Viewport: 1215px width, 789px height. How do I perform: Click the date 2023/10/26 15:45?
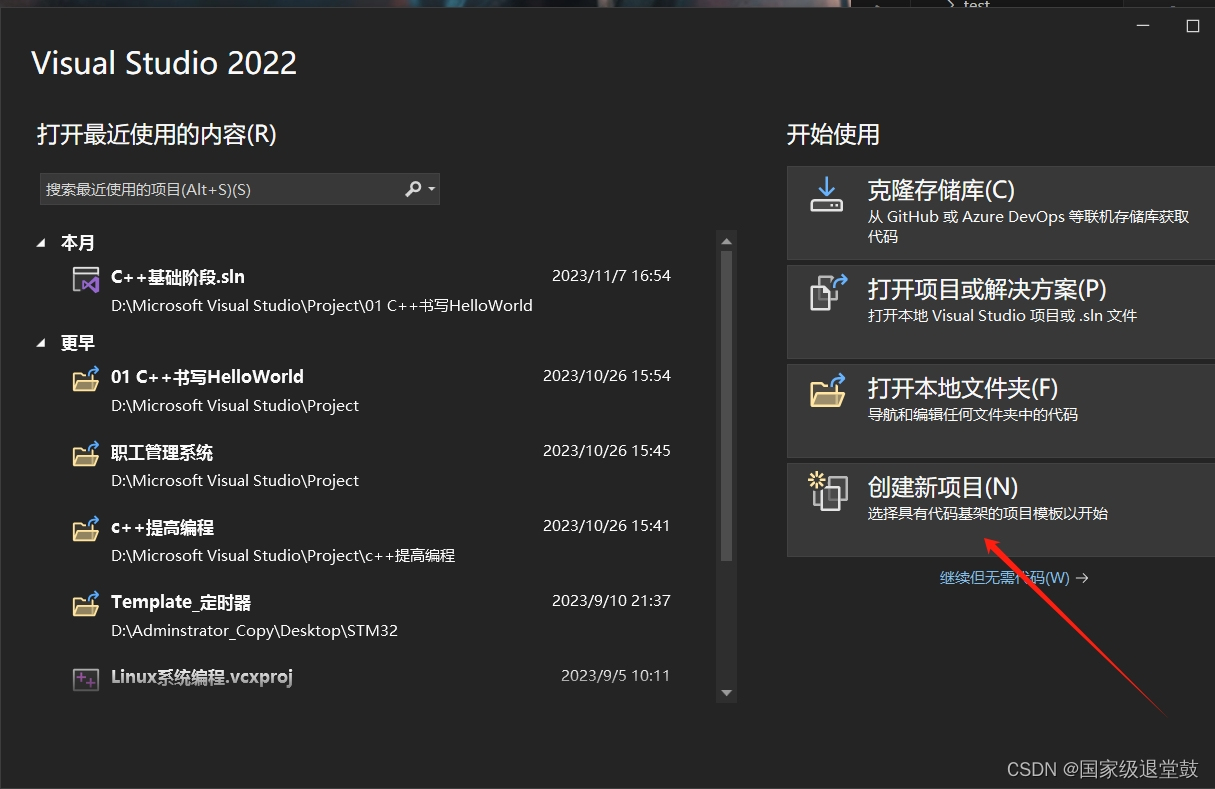607,451
